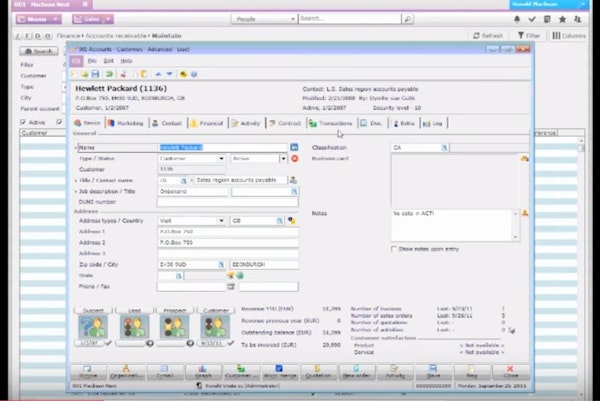Open the Columns layout icon
The width and height of the screenshot is (600, 401).
point(566,35)
